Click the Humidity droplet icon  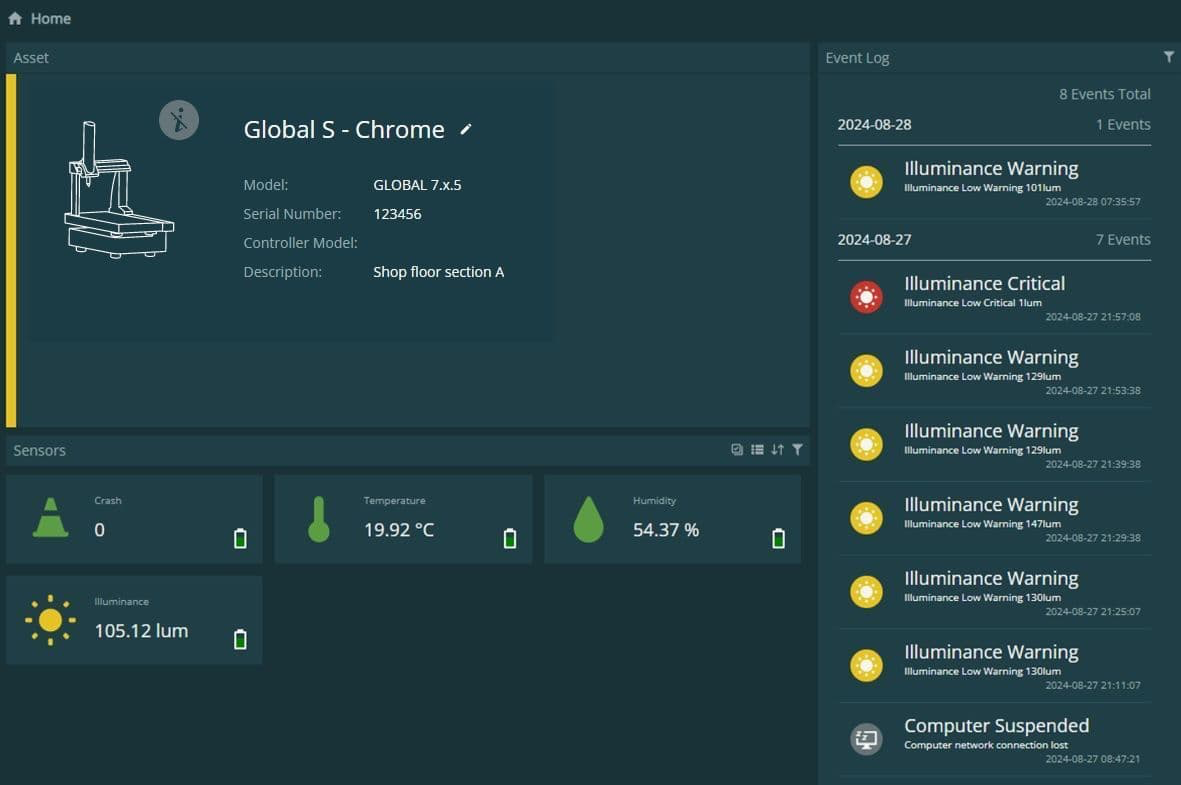(588, 519)
